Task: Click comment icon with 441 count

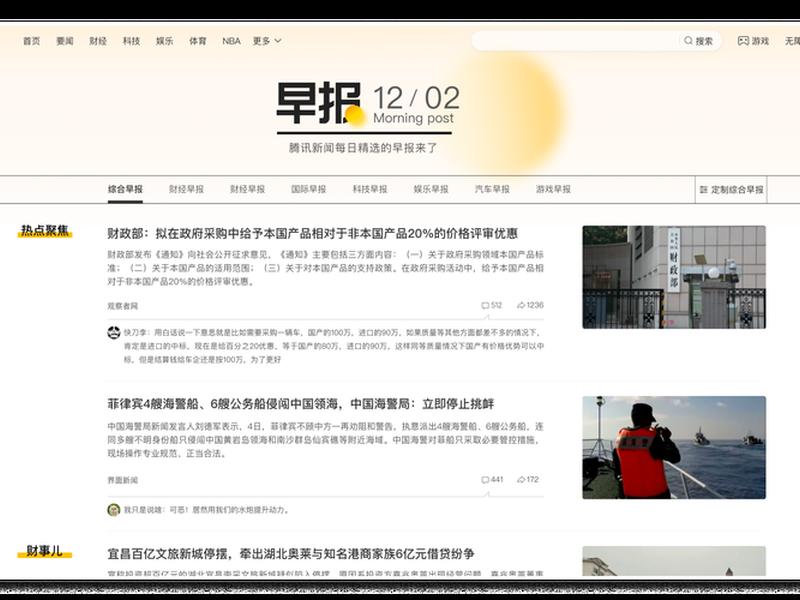Action: pyautogui.click(x=485, y=480)
